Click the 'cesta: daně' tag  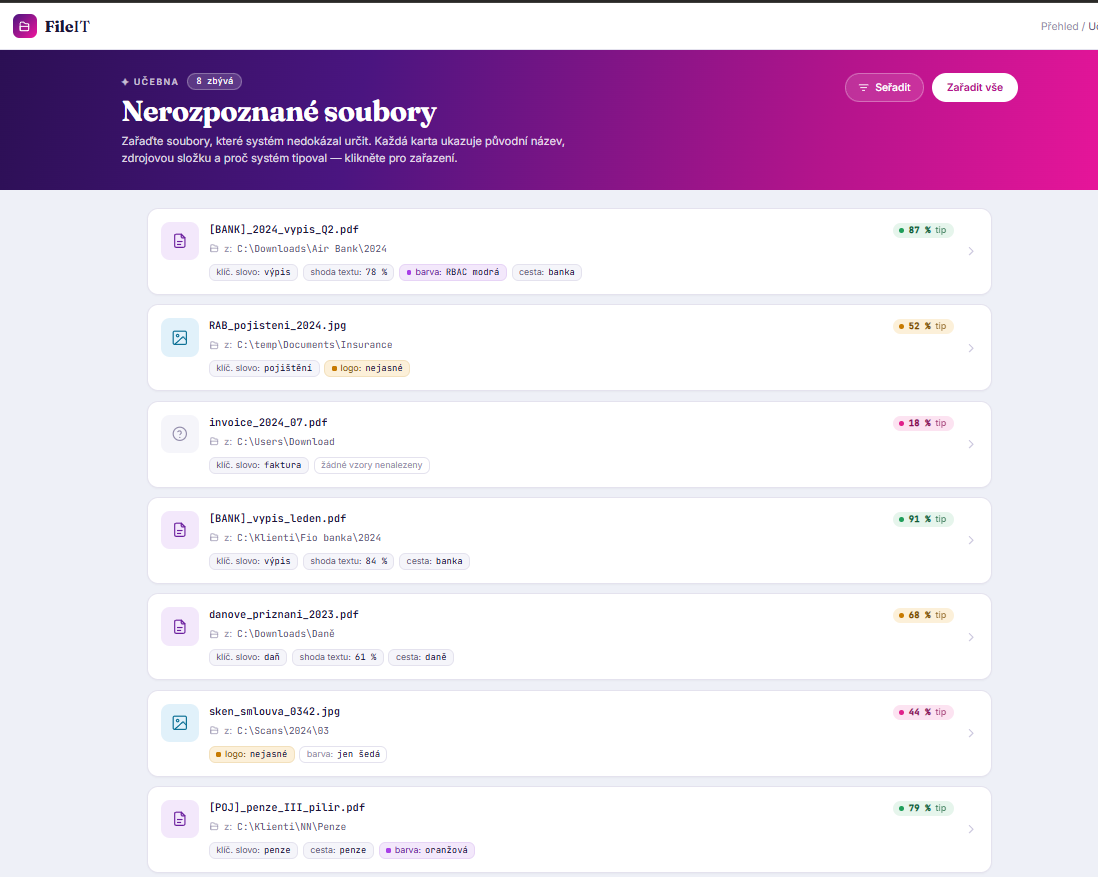pos(421,657)
